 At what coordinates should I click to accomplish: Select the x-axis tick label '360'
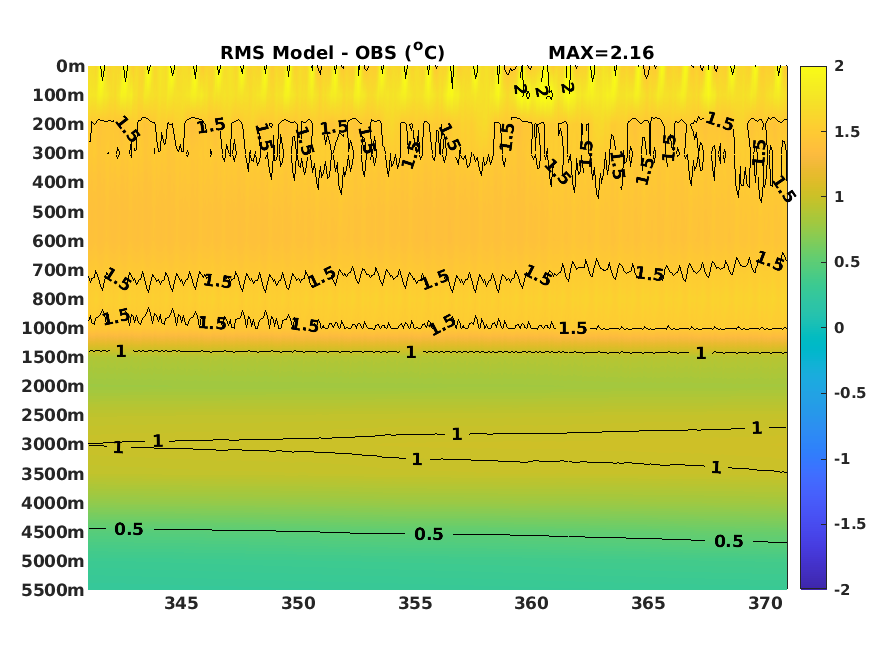pos(531,604)
